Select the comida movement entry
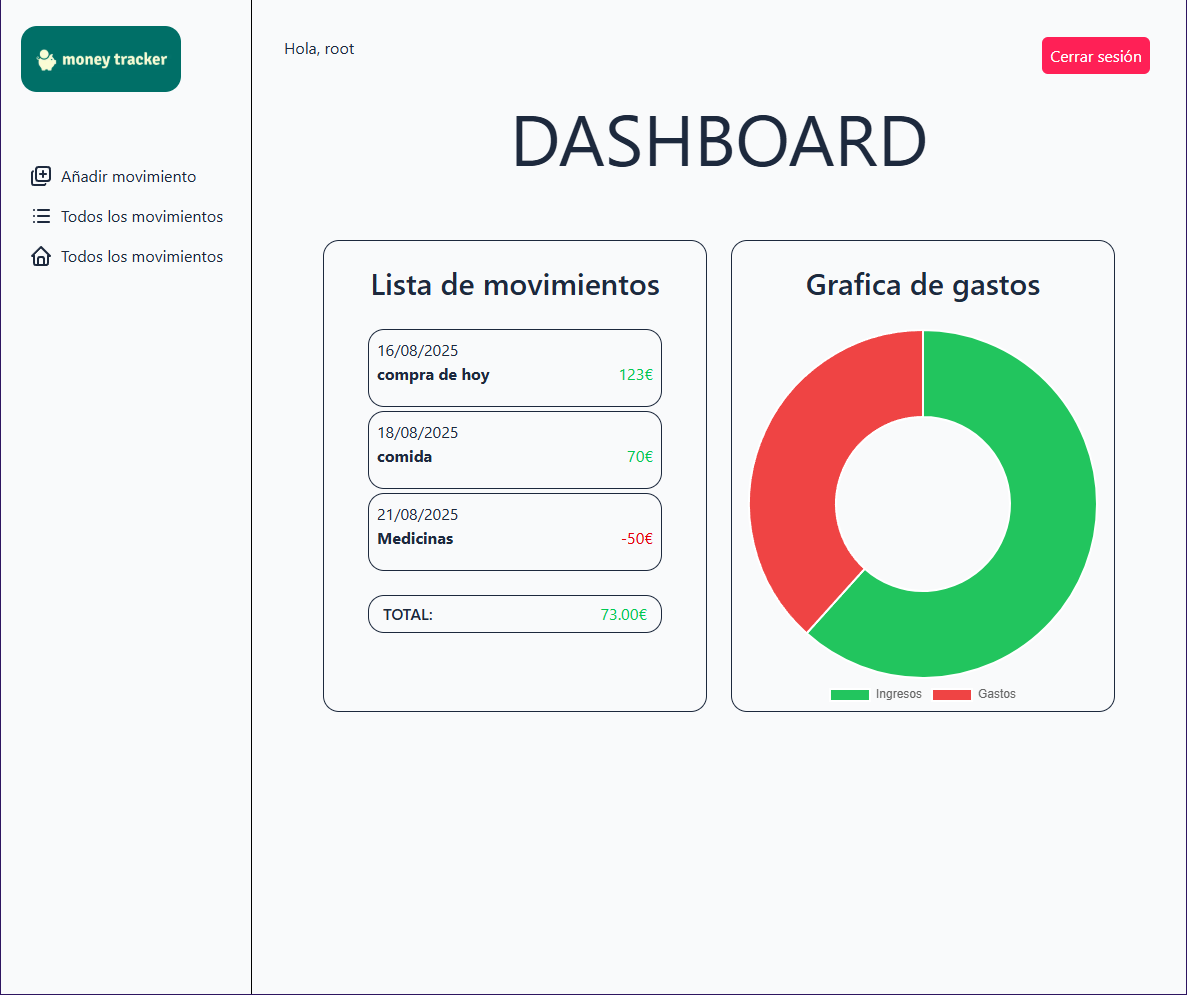Viewport: 1187px width, 995px height. [x=514, y=449]
